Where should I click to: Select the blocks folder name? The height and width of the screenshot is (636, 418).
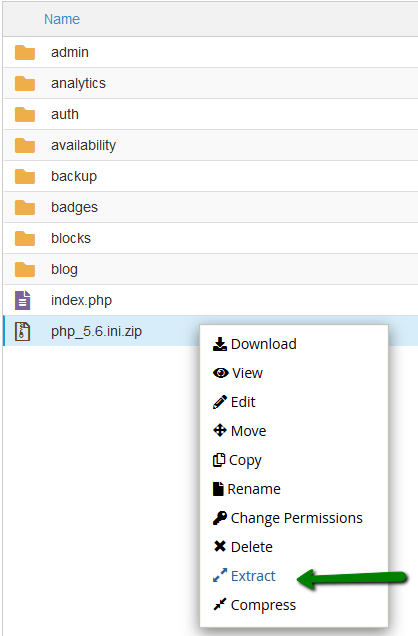pos(71,238)
